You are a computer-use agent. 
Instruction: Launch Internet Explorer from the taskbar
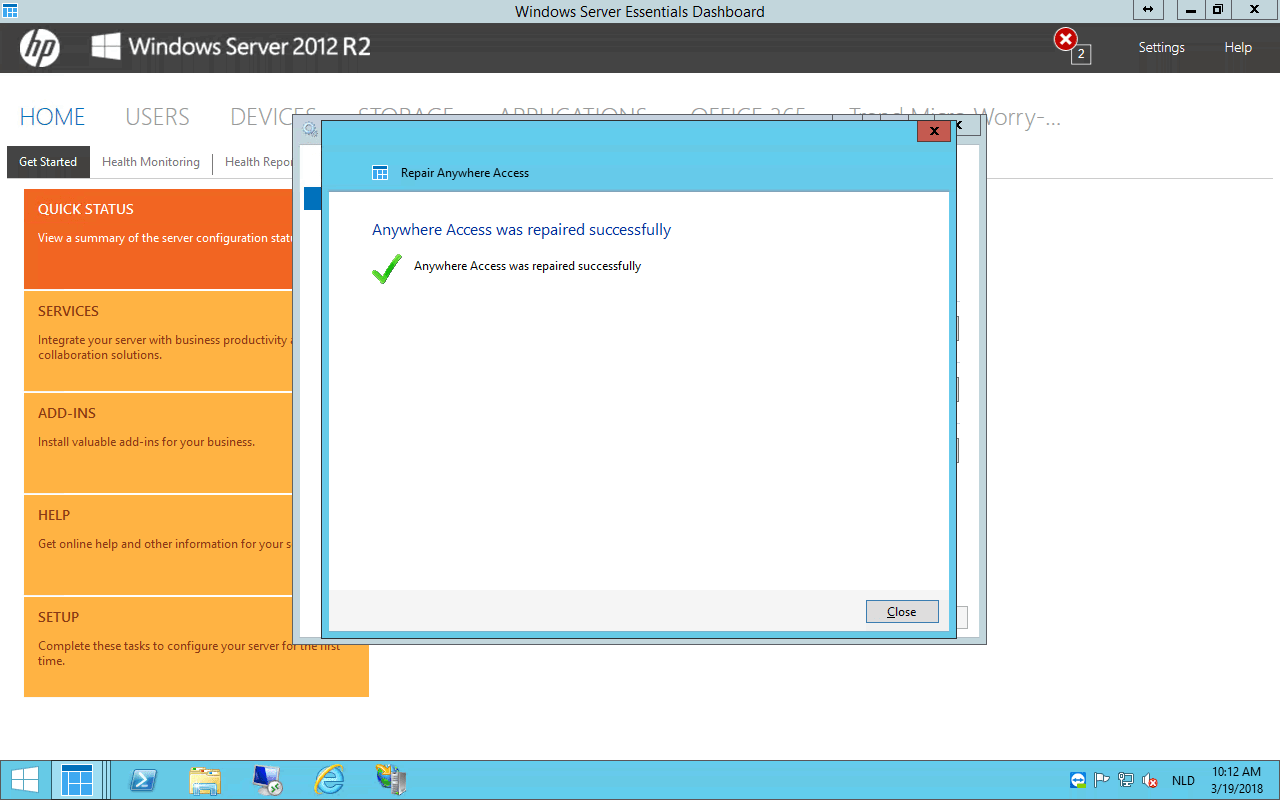pyautogui.click(x=329, y=780)
